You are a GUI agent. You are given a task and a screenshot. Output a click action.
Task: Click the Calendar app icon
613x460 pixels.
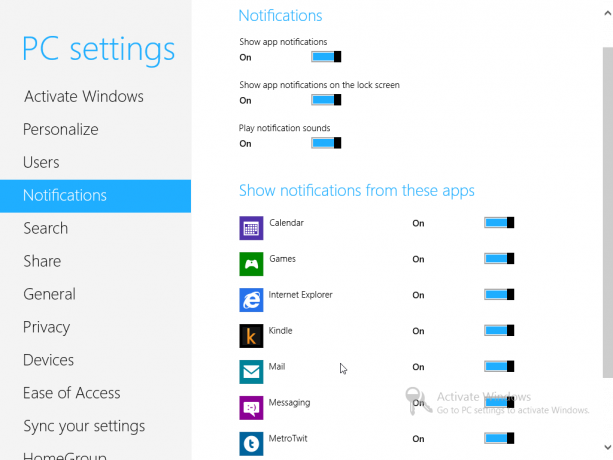[251, 228]
